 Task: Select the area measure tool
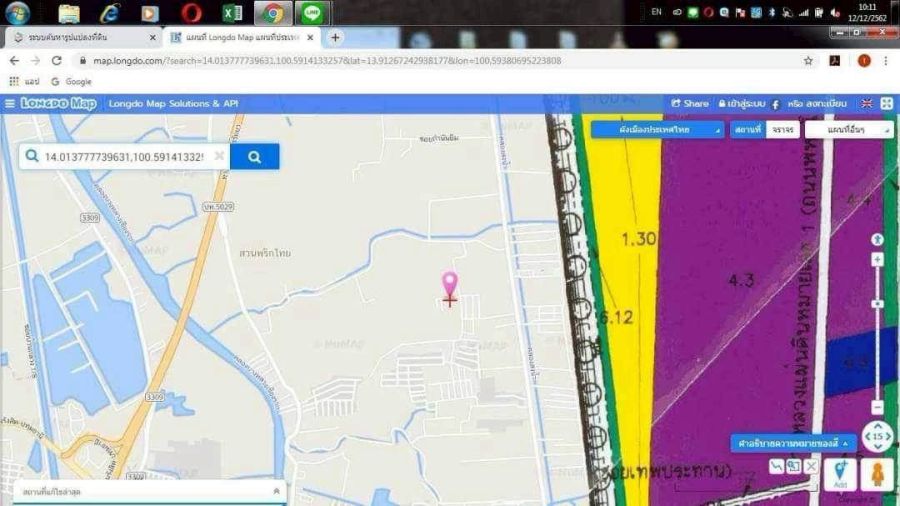(793, 466)
